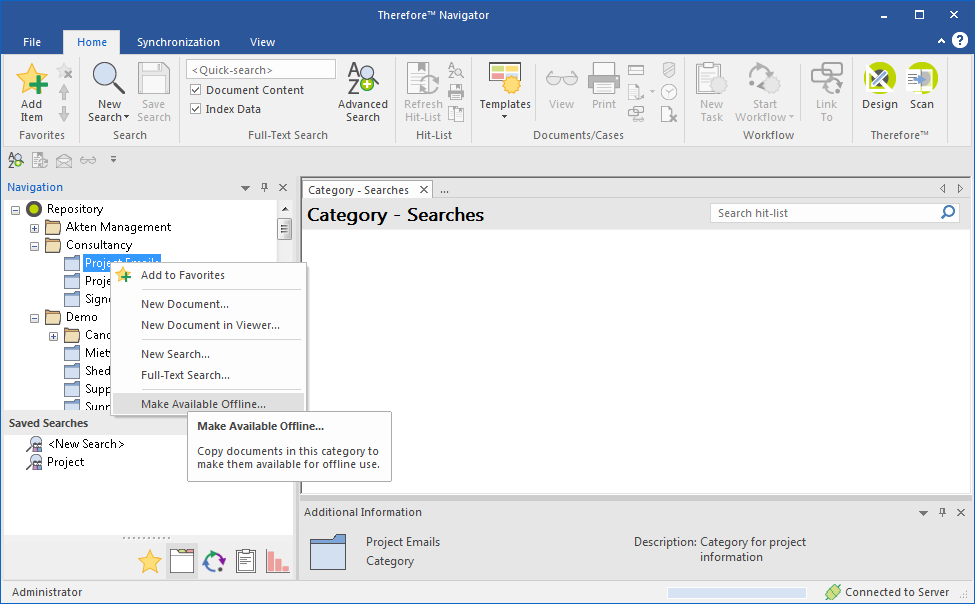
Task: Collapse the Consultancy folder node
Action: 34,245
